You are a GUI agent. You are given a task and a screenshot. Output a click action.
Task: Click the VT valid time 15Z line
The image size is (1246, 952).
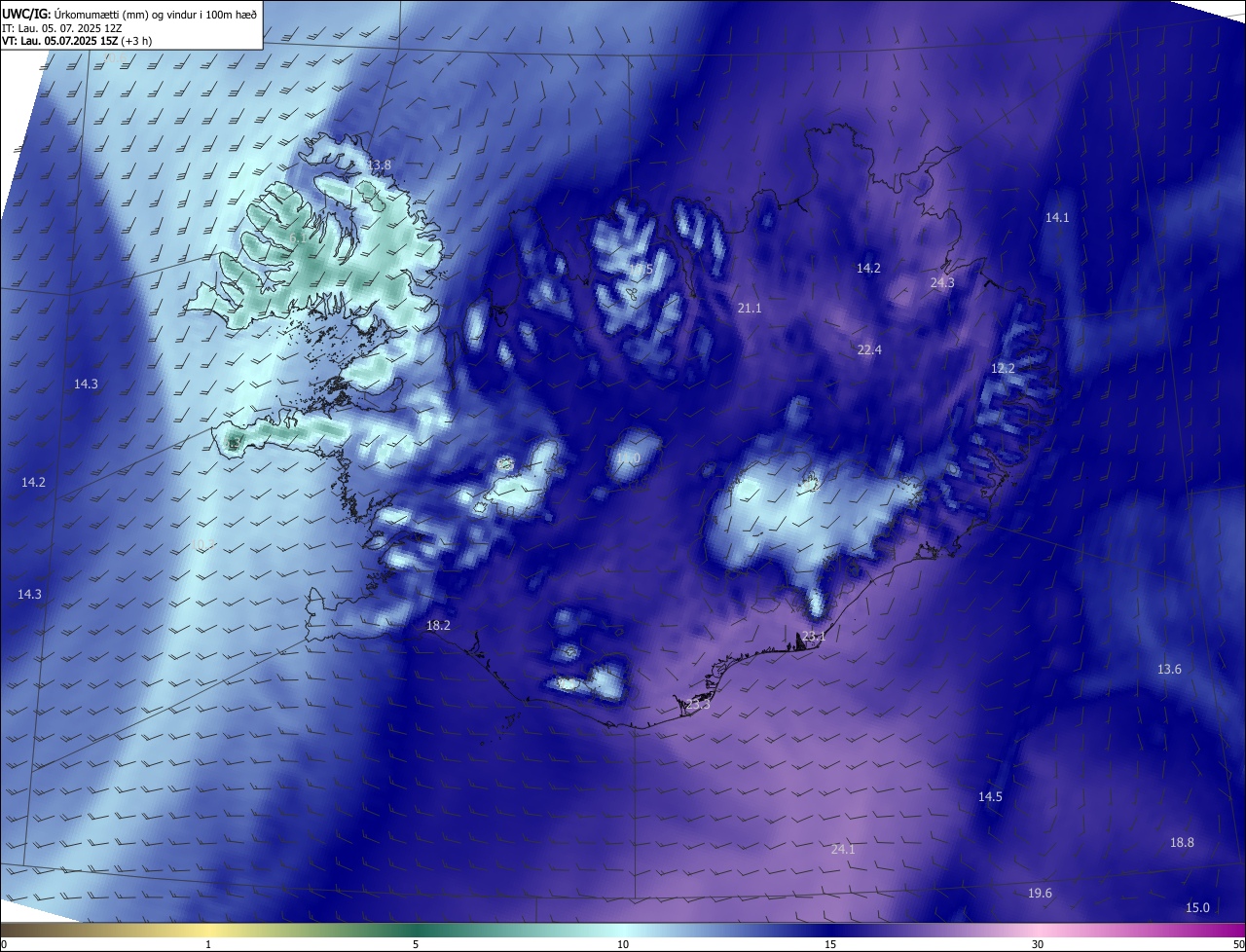[75, 41]
